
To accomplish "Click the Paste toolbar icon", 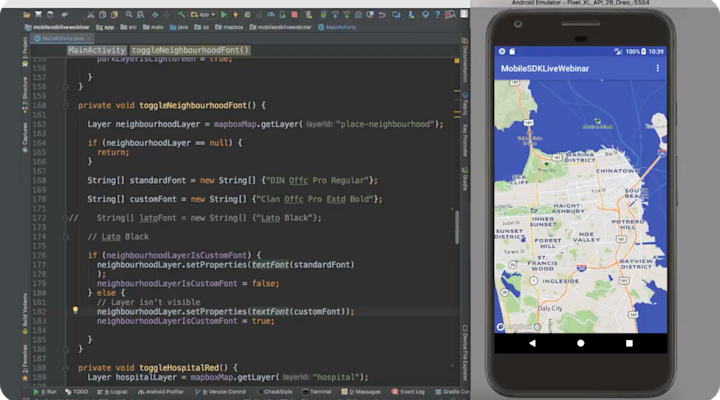I will click(114, 15).
